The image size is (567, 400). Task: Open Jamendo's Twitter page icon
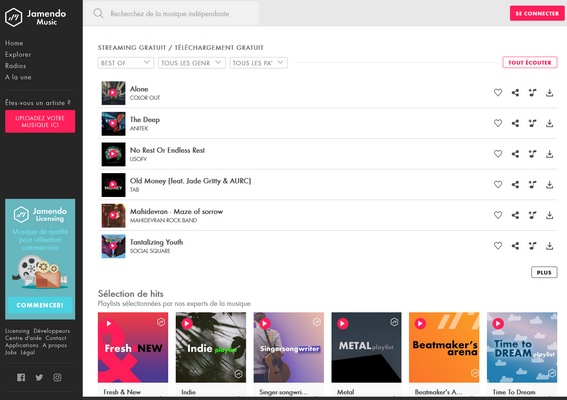point(39,378)
